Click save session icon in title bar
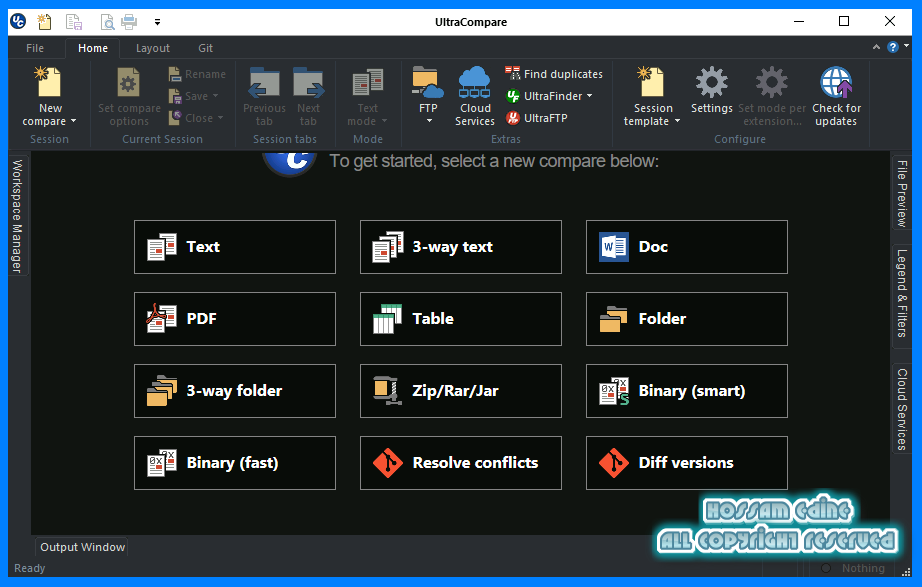The width and height of the screenshot is (922, 587). [74, 22]
